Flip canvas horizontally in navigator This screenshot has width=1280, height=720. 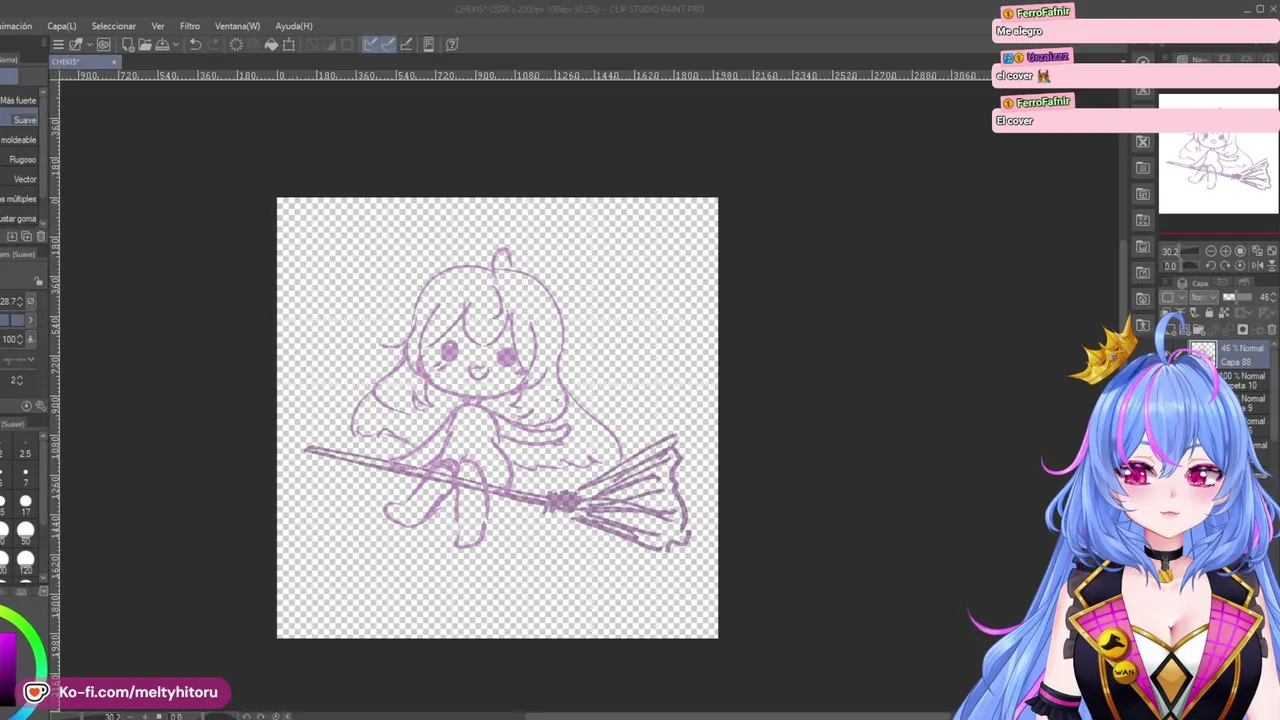[x=1257, y=265]
